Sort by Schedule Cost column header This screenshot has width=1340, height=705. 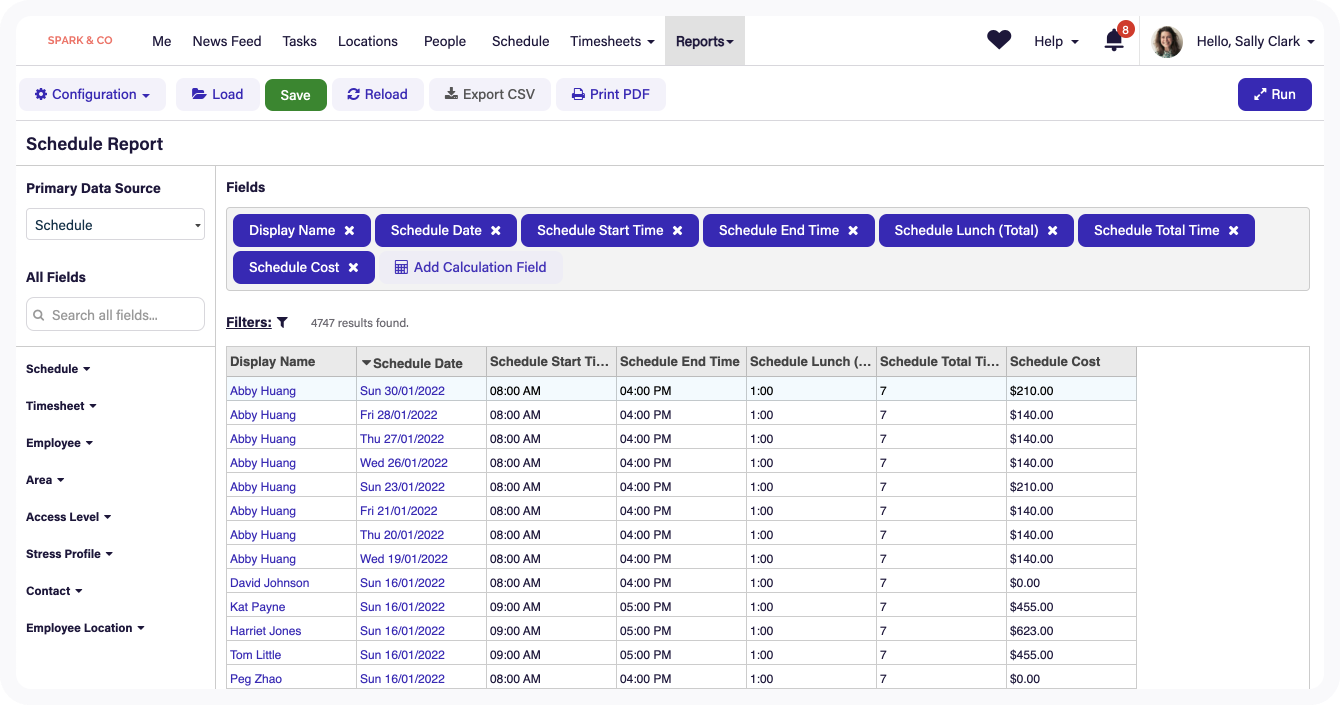click(1071, 362)
